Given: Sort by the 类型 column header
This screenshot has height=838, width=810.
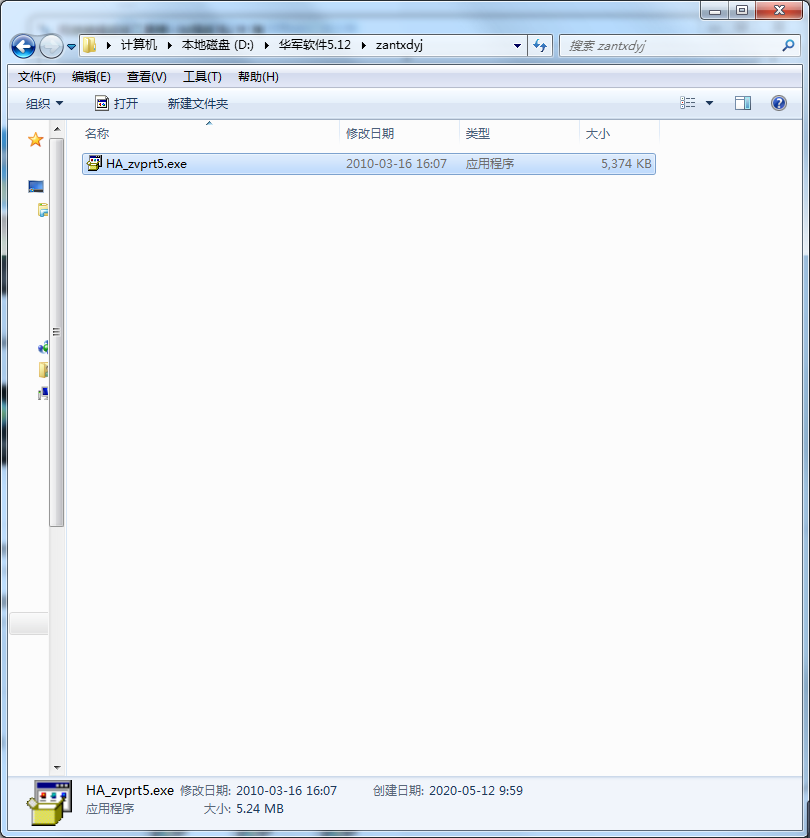Looking at the screenshot, I should click(x=519, y=134).
